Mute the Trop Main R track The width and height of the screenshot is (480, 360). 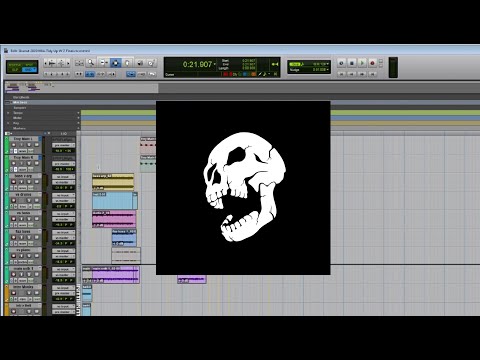pyautogui.click(x=36, y=163)
